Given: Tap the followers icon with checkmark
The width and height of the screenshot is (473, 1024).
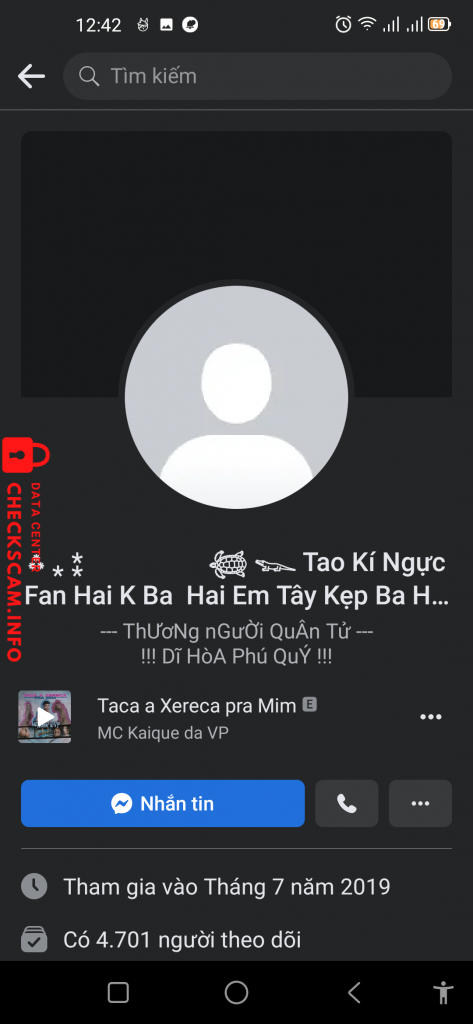Looking at the screenshot, I should click(x=34, y=940).
